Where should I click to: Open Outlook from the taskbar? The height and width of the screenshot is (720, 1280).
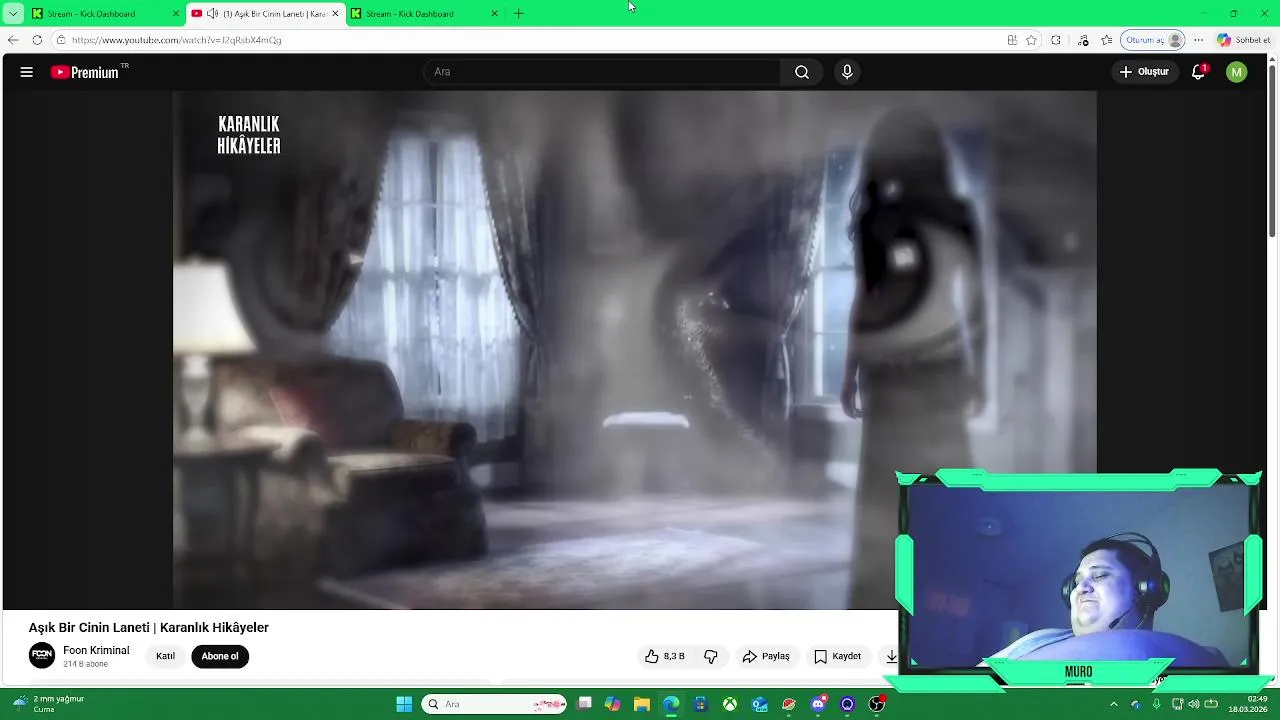(x=759, y=704)
